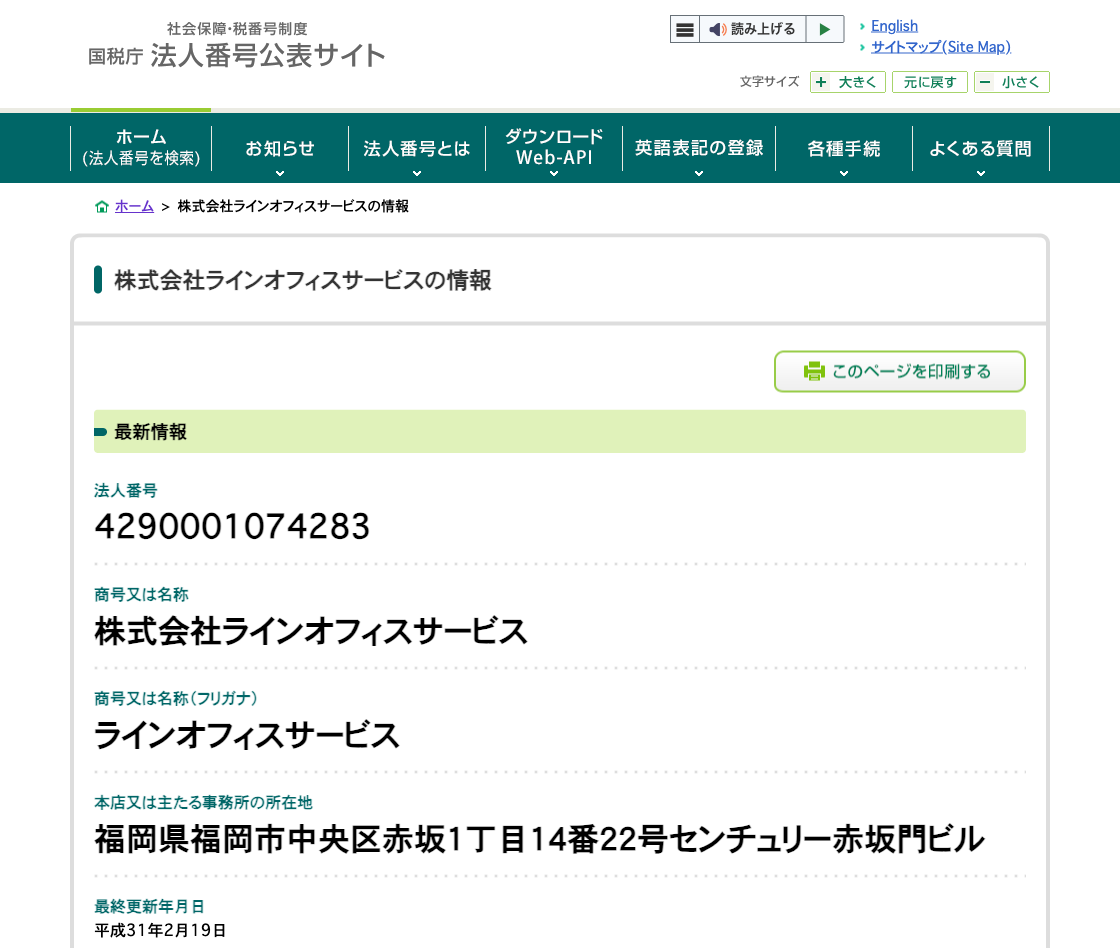Image resolution: width=1120 pixels, height=948 pixels.
Task: Select last update date 平成31年2月19日
Action: [x=160, y=930]
